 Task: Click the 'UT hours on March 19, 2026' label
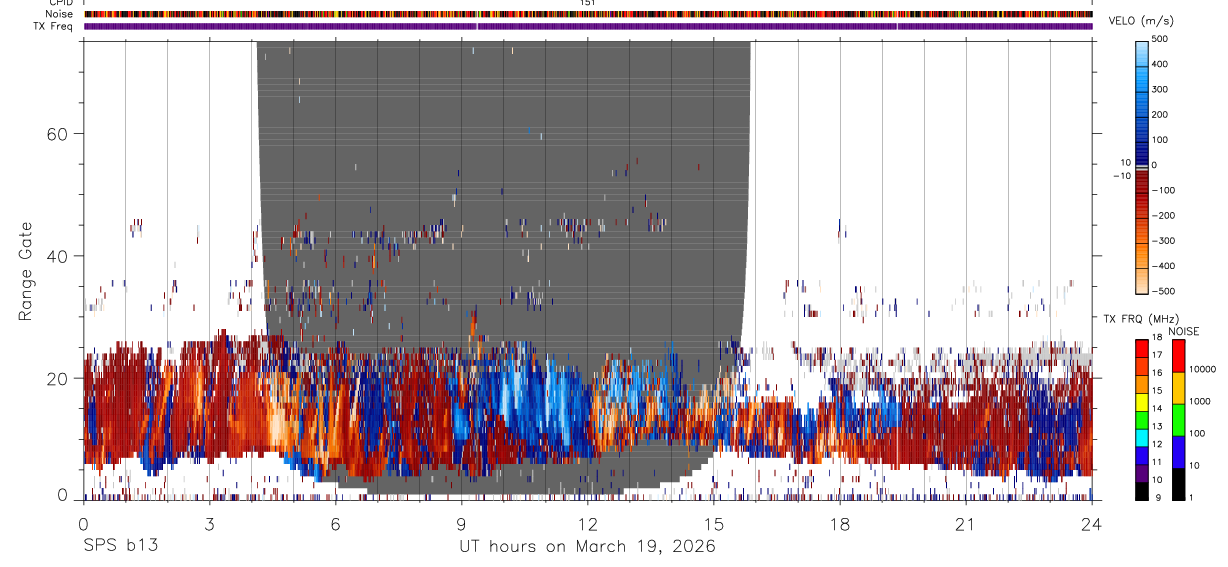[x=587, y=547]
